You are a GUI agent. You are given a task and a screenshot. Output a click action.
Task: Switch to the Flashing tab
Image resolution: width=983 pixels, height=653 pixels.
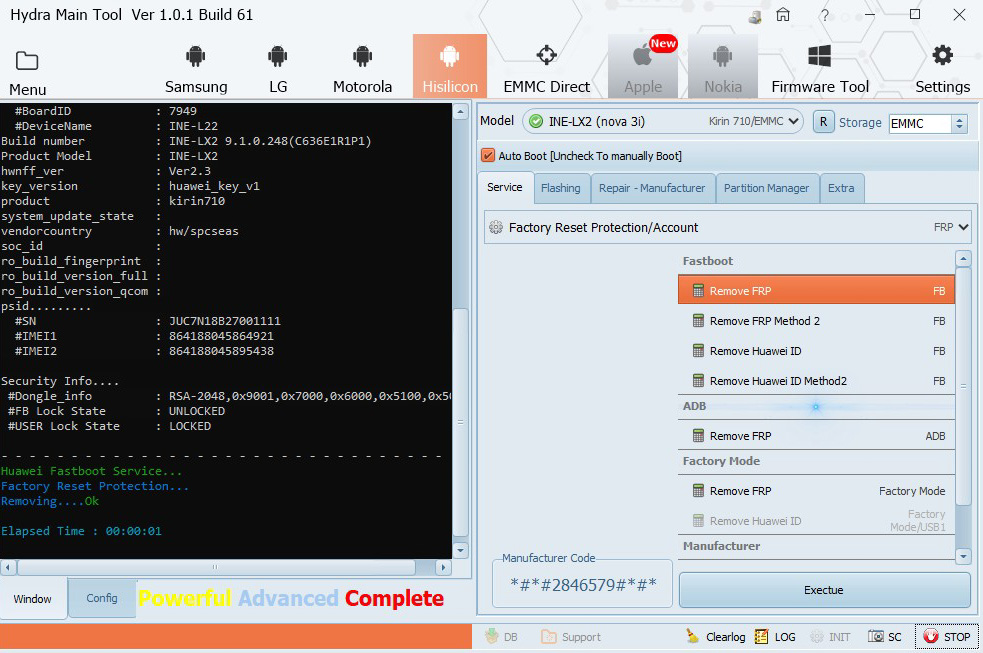pos(560,188)
